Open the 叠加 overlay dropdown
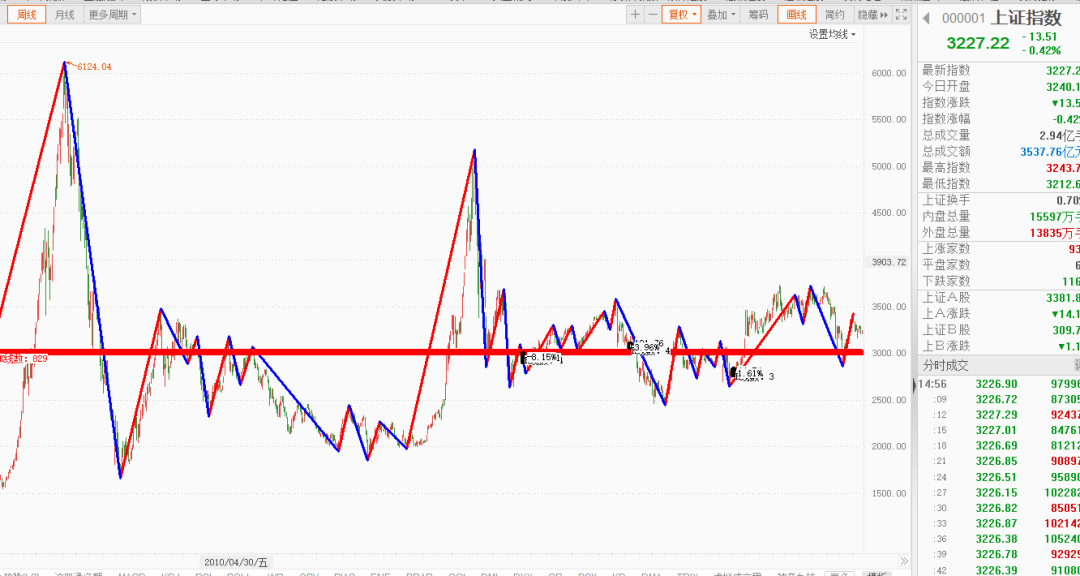 (721, 15)
